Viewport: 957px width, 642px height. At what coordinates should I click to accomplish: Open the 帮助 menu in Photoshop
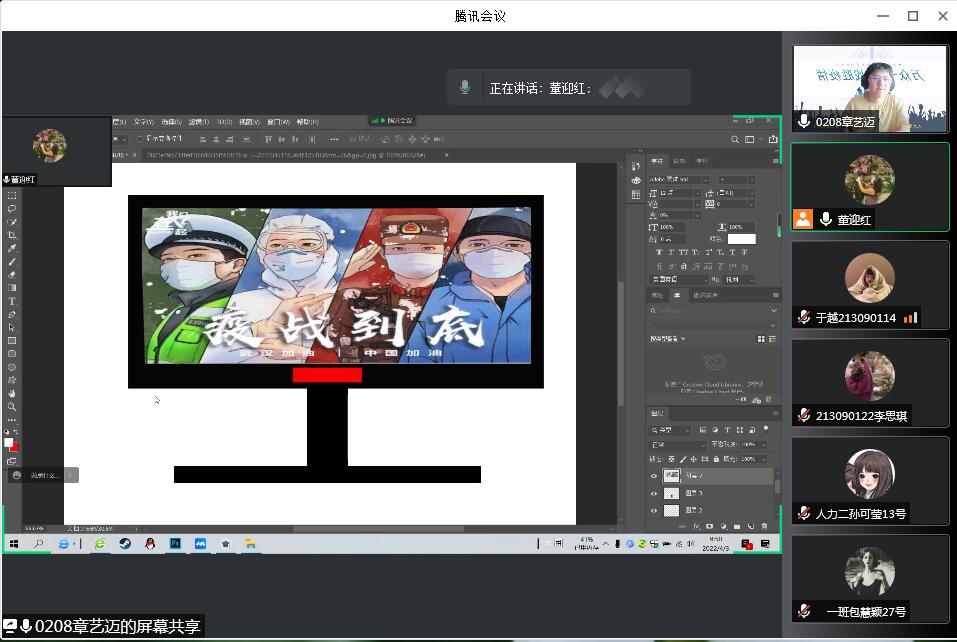(308, 122)
